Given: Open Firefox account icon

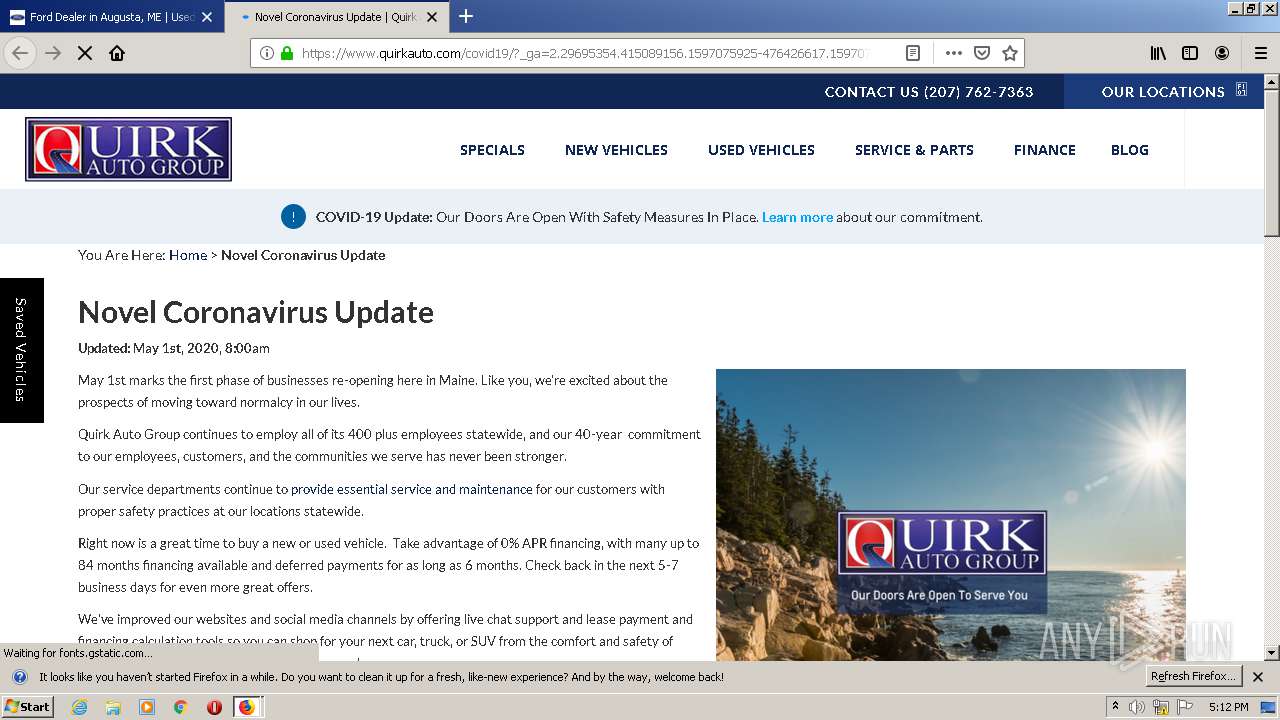Looking at the screenshot, I should 1222,53.
